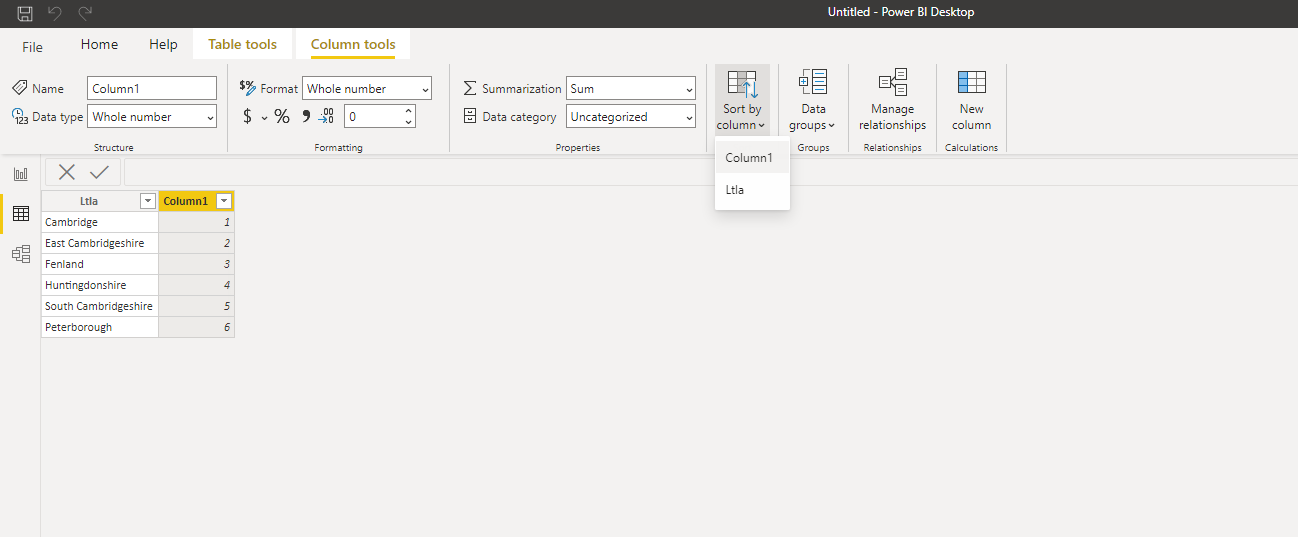Screen dimensions: 1298x537
Task: Click the East Cambridgeshire cell
Action: click(x=100, y=243)
